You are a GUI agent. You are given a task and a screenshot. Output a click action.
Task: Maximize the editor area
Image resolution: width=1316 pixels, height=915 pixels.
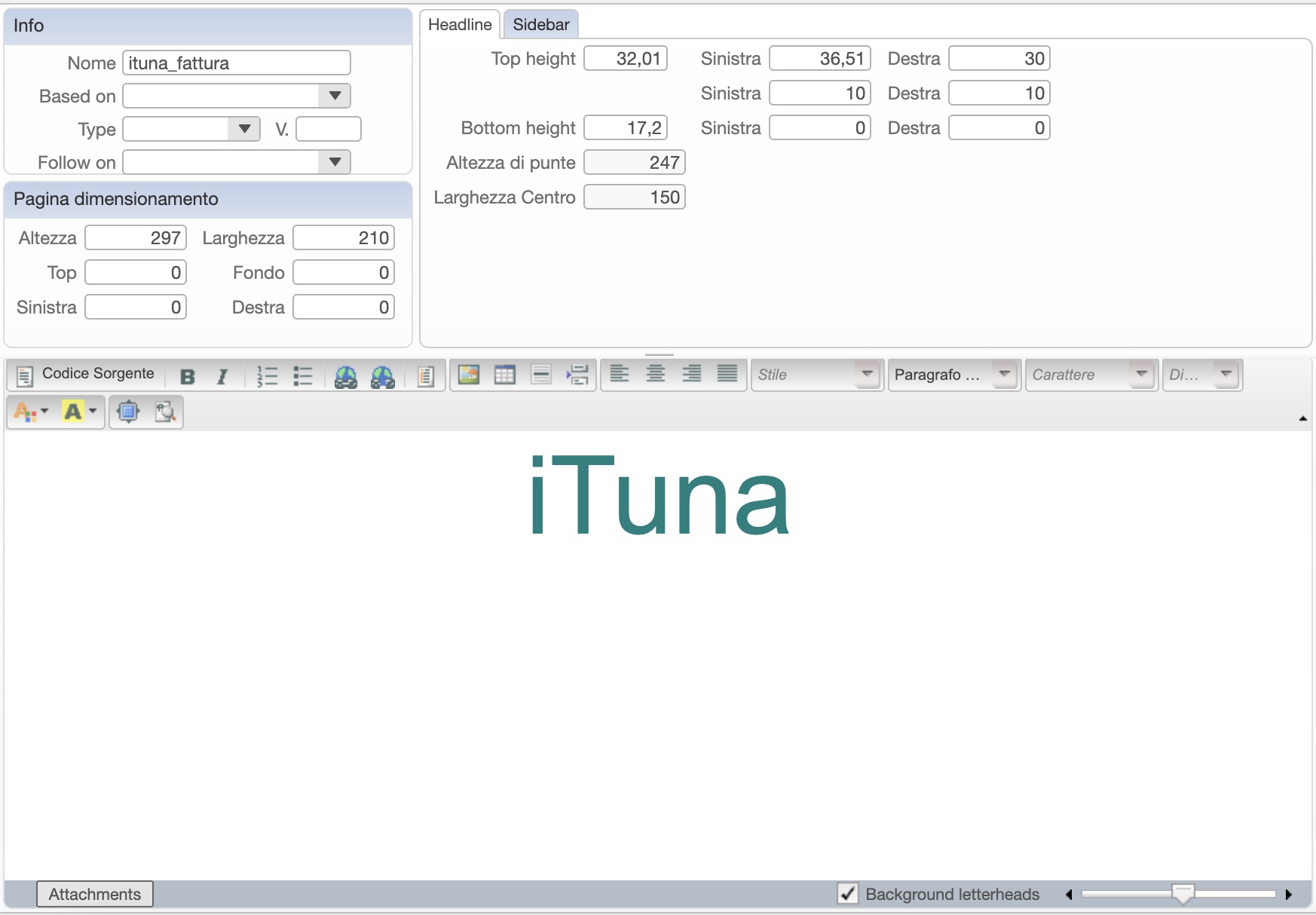(x=129, y=412)
